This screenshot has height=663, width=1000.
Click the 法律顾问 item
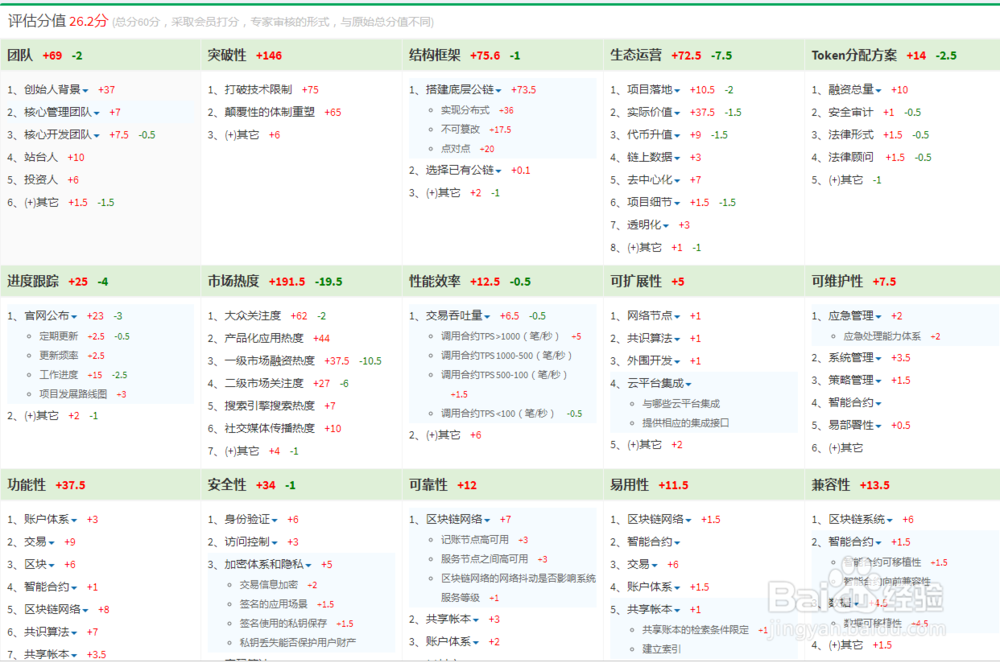tap(851, 157)
